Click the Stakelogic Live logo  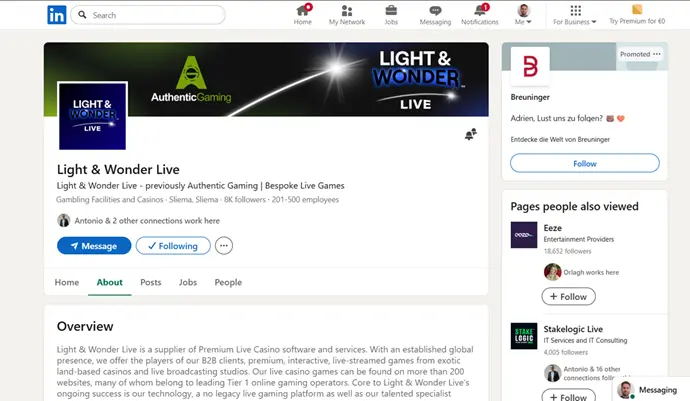tap(524, 336)
